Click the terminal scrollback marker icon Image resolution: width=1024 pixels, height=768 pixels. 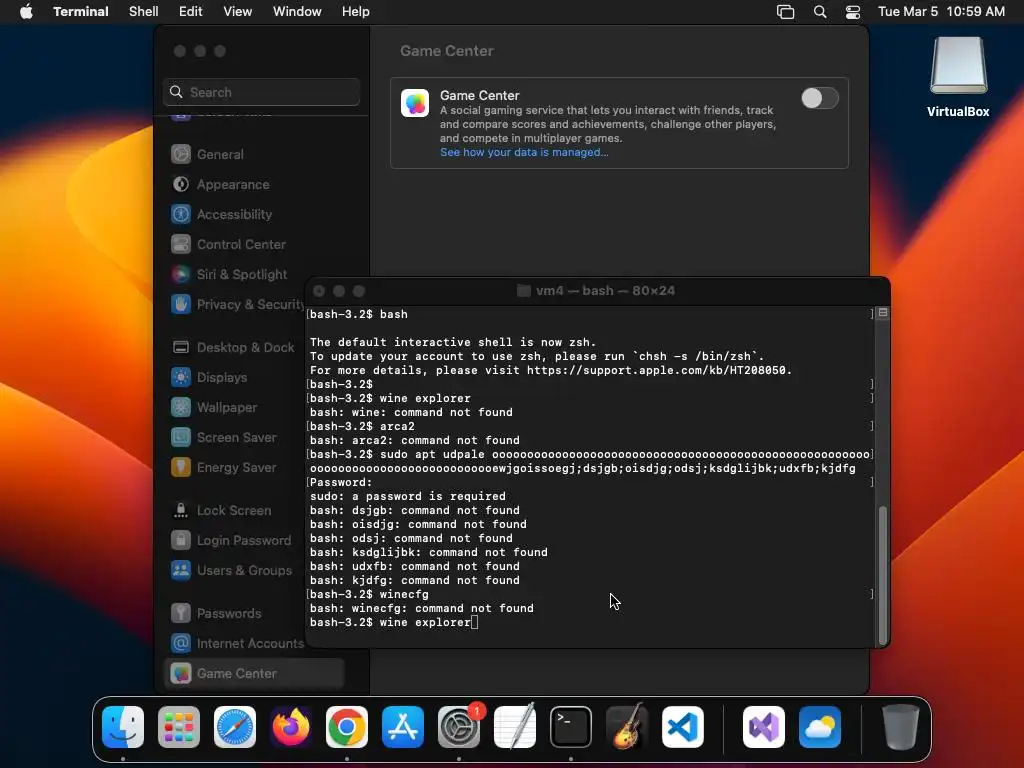(883, 313)
